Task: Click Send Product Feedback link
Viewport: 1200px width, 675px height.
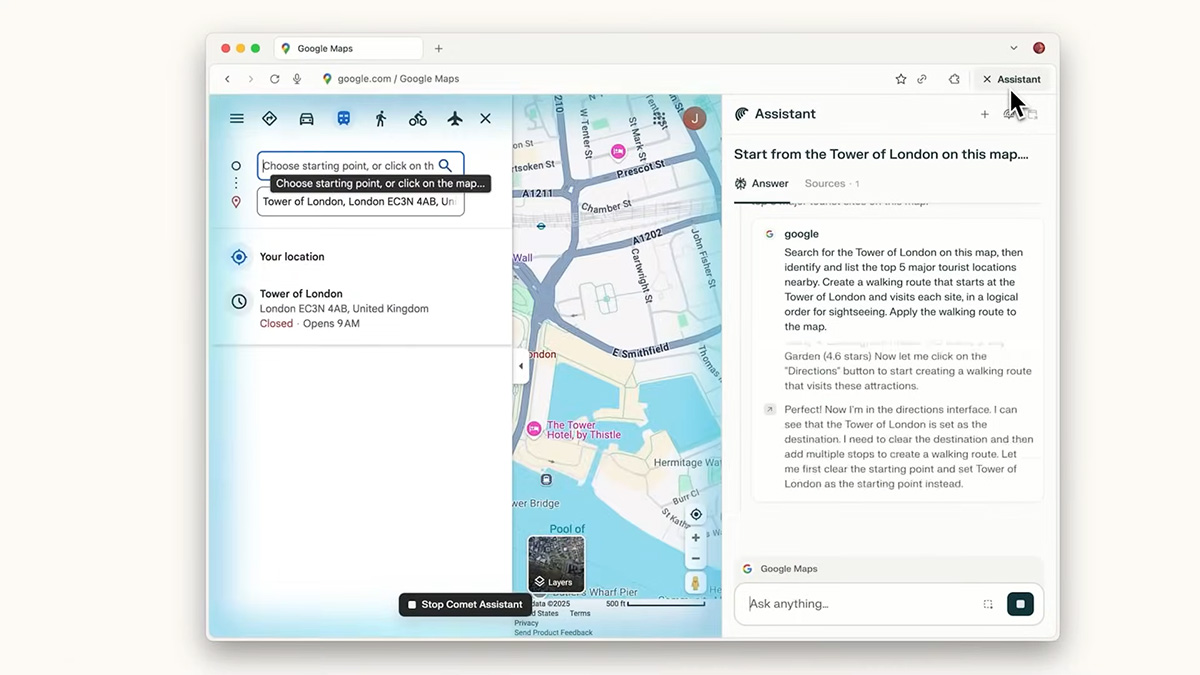Action: tap(553, 632)
